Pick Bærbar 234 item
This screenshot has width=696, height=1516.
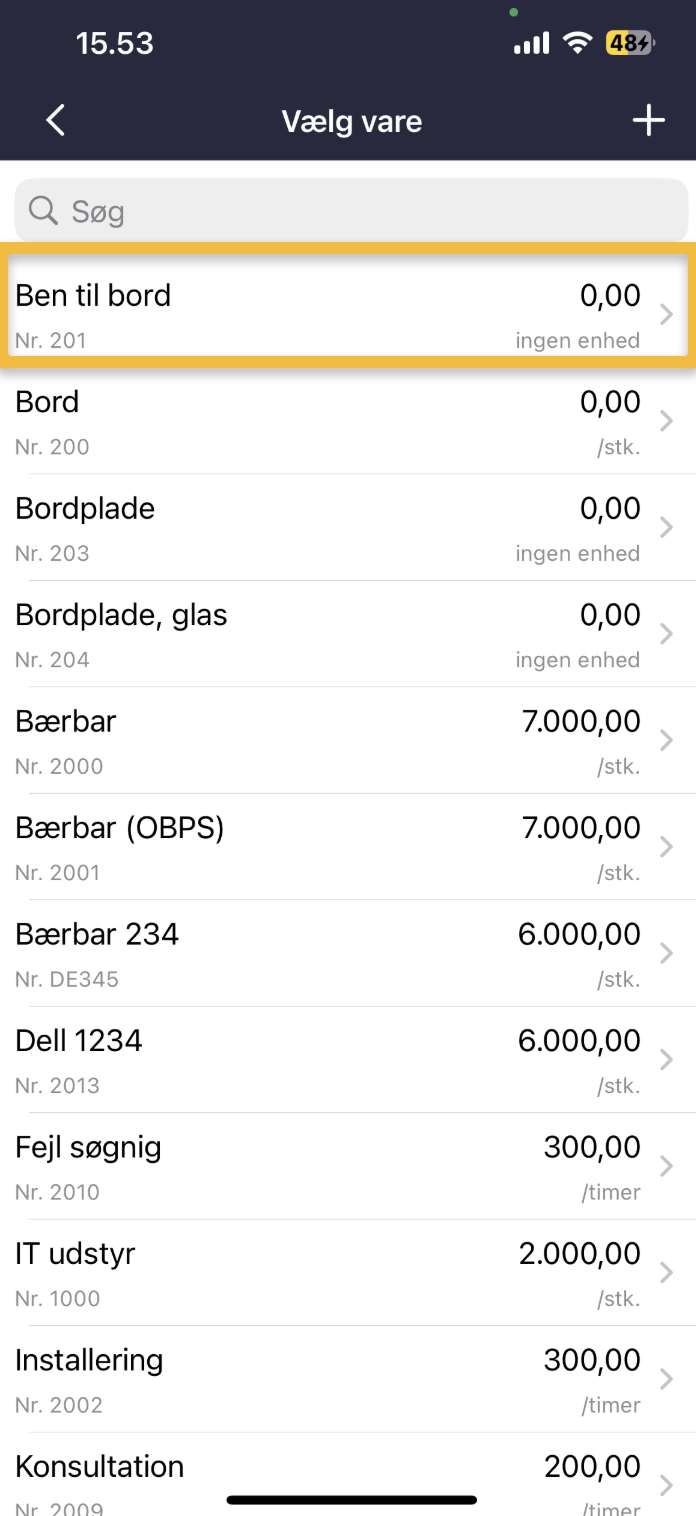click(300, 954)
